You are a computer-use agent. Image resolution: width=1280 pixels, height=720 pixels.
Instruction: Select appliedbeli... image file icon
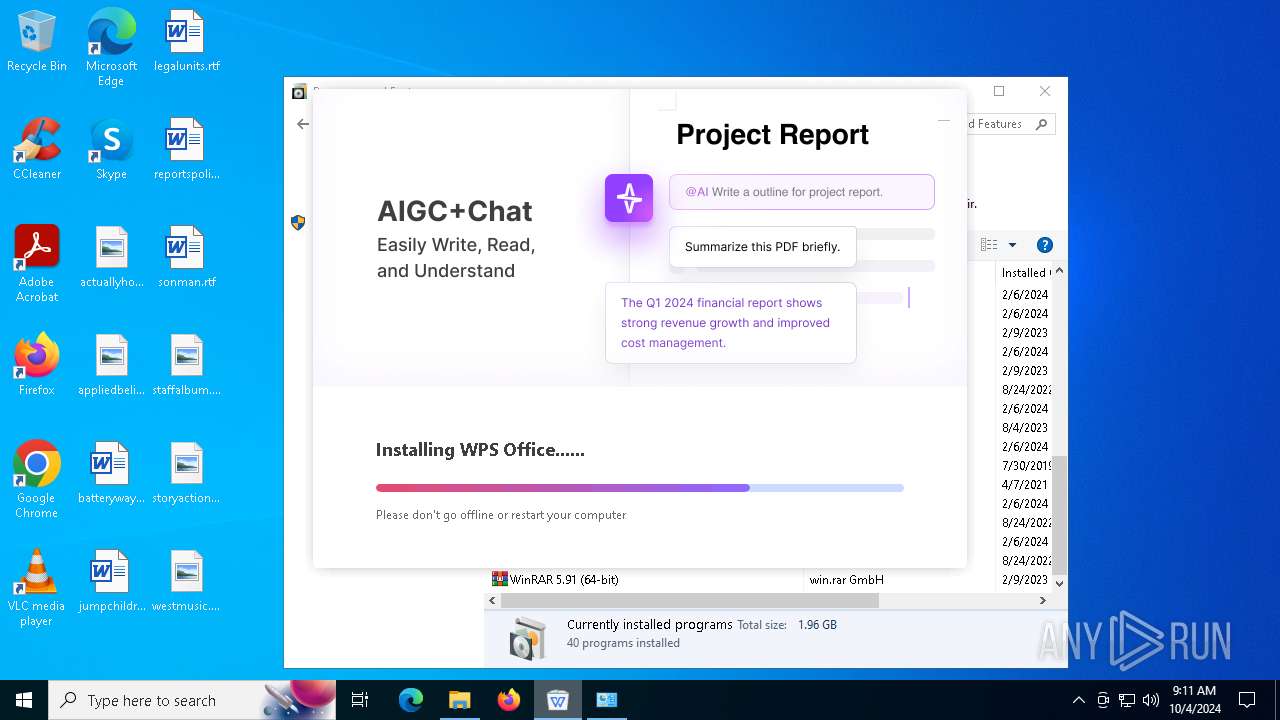point(111,365)
